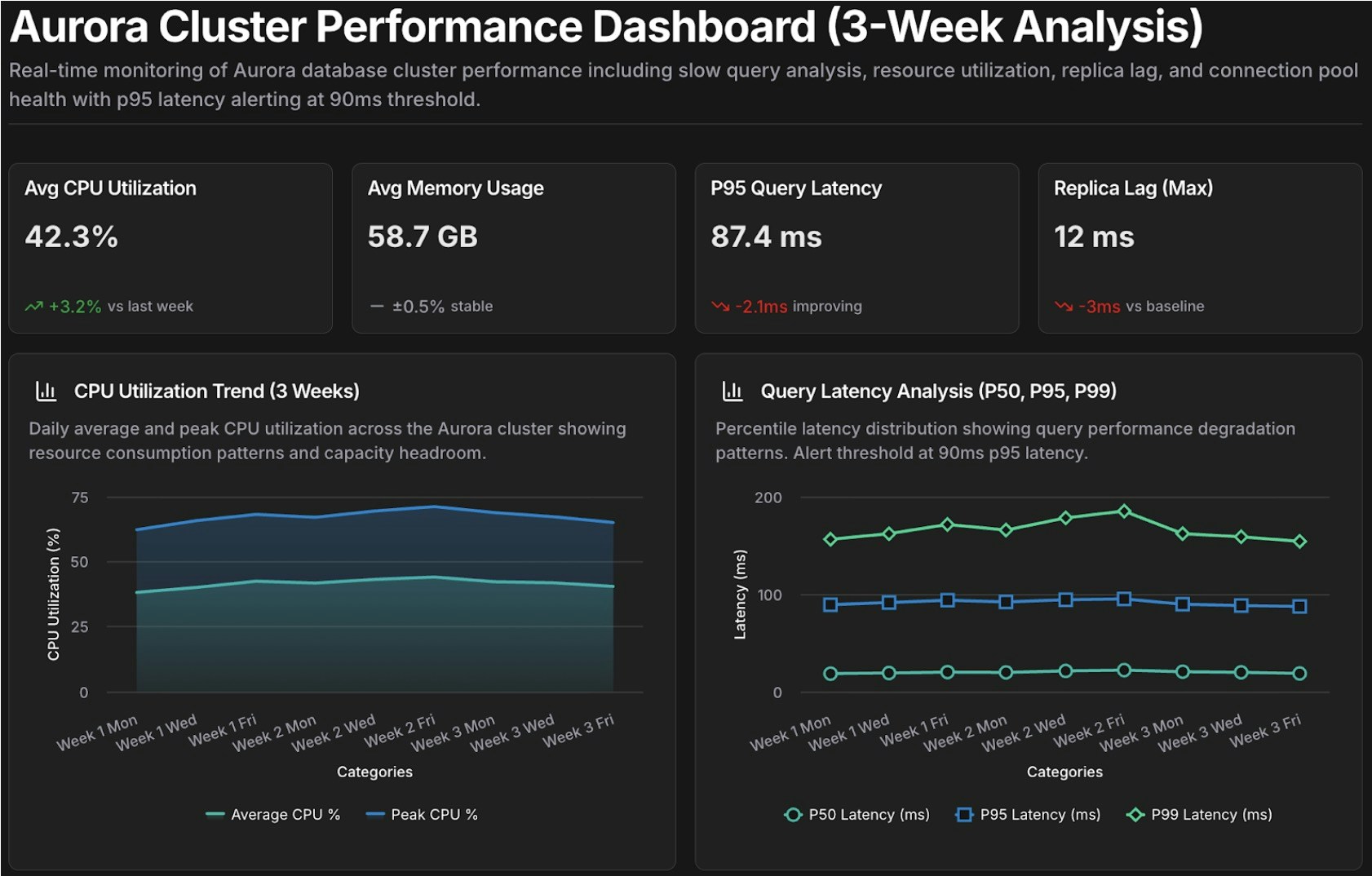Open the Avg Memory Usage card
Image resolution: width=1372 pixels, height=876 pixels.
[514, 245]
